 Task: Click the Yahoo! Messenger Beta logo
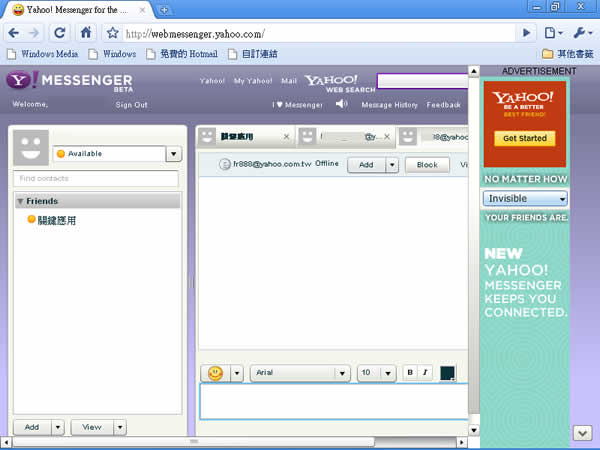(70, 81)
